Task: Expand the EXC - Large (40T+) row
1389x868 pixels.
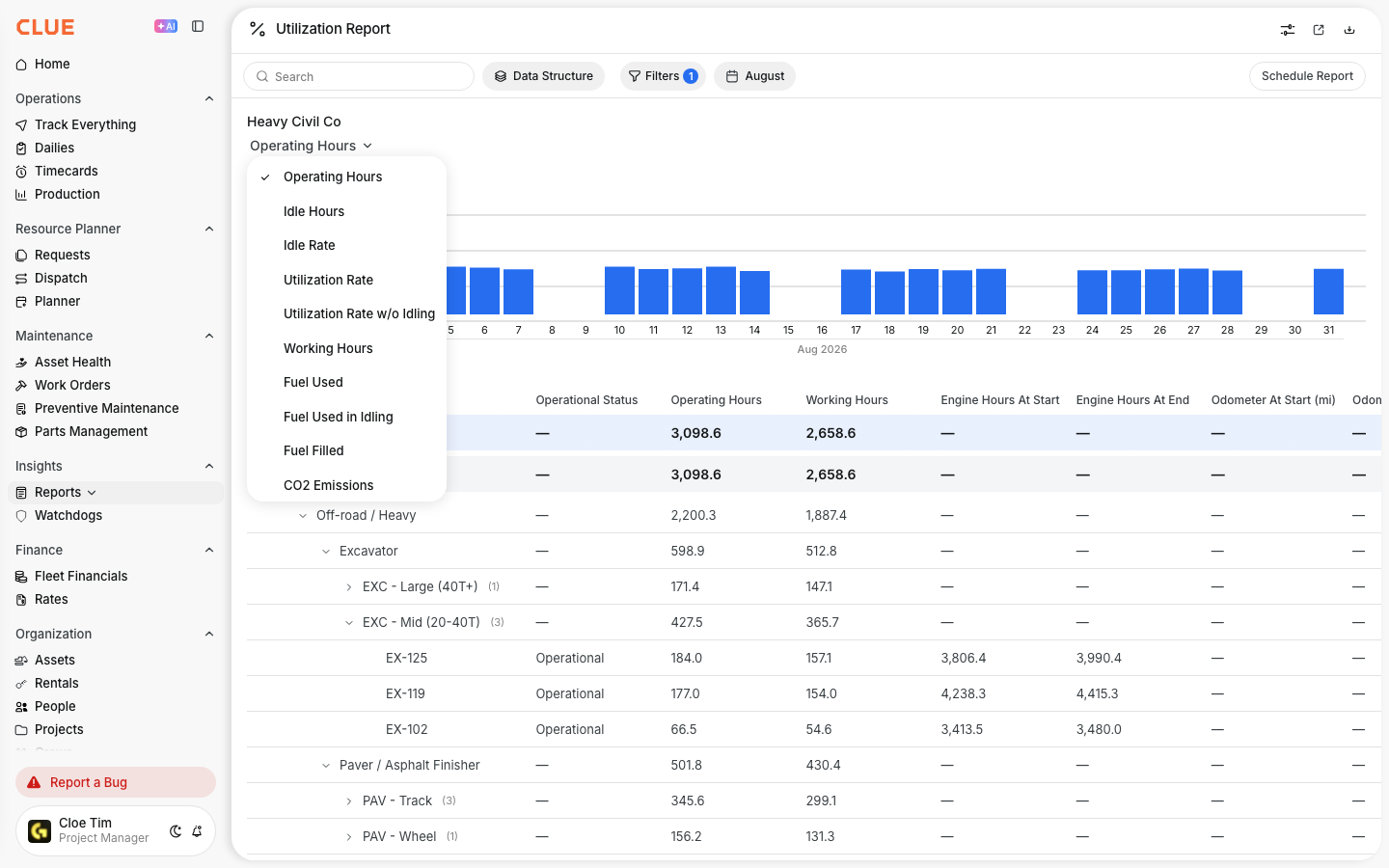Action: tap(349, 587)
